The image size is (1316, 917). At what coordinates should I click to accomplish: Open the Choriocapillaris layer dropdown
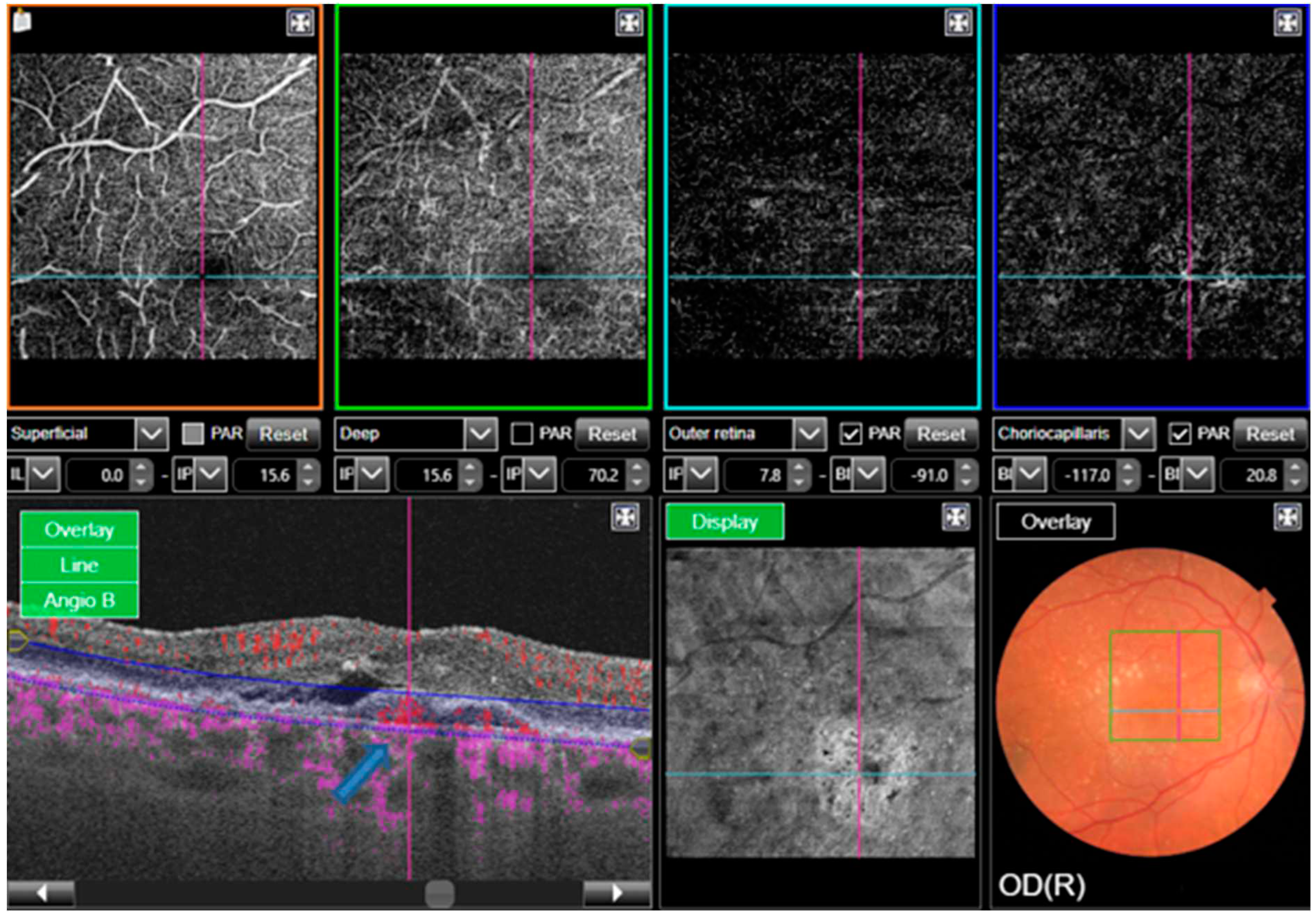click(1138, 433)
